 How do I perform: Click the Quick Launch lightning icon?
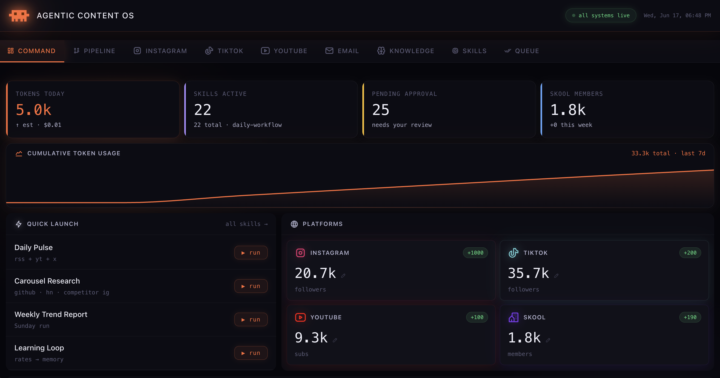[18, 224]
